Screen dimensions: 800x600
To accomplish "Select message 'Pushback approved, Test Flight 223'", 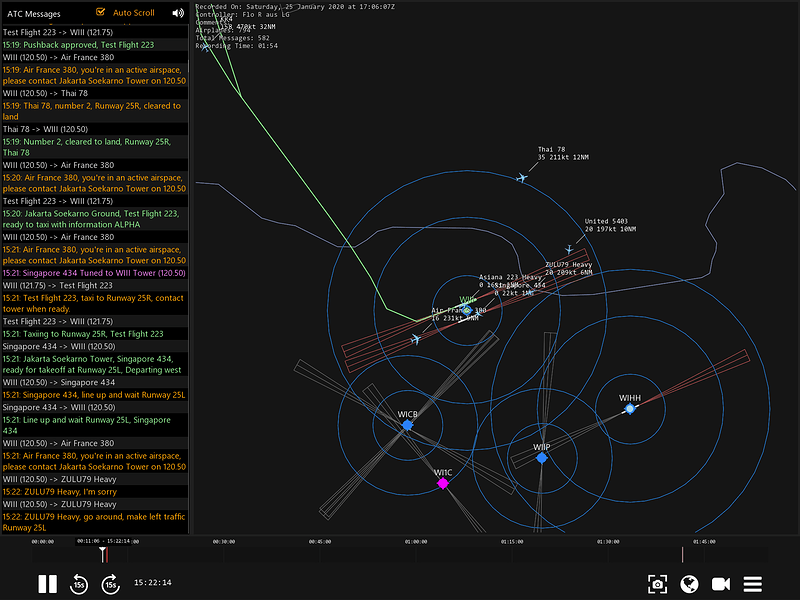I will point(94,45).
